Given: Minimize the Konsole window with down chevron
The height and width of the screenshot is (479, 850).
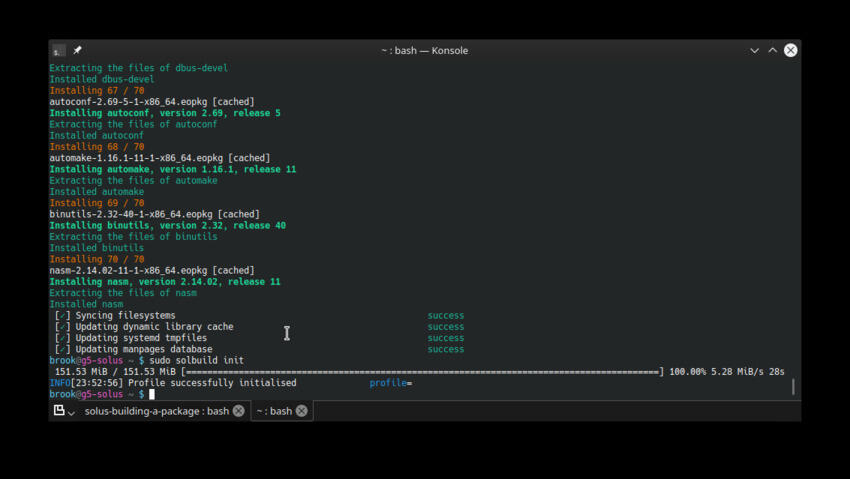Looking at the screenshot, I should pyautogui.click(x=754, y=50).
